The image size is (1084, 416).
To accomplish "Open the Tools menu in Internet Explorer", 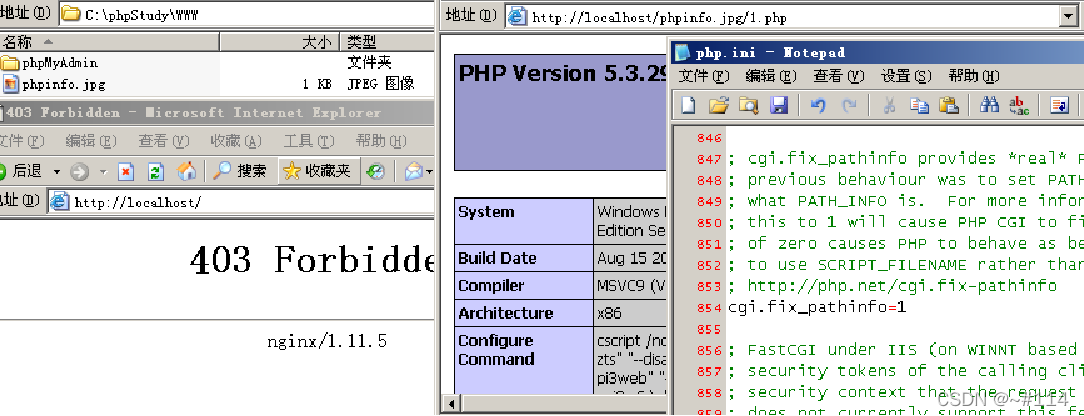I will [x=308, y=142].
